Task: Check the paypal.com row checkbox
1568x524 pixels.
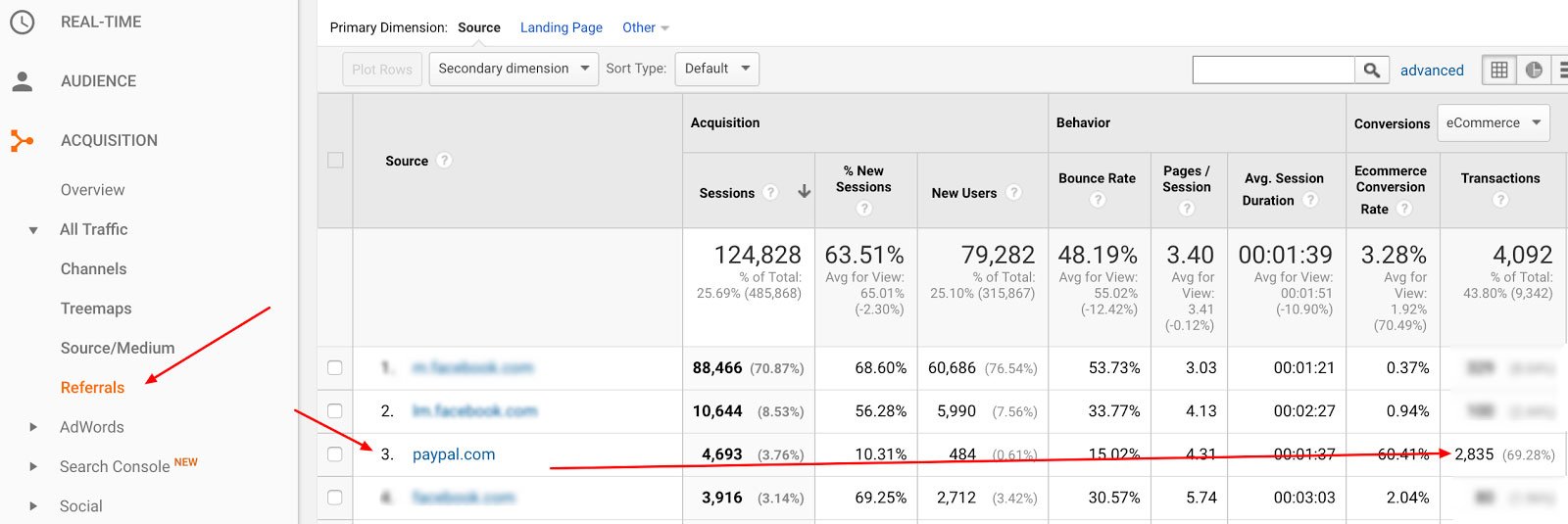Action: [x=335, y=453]
